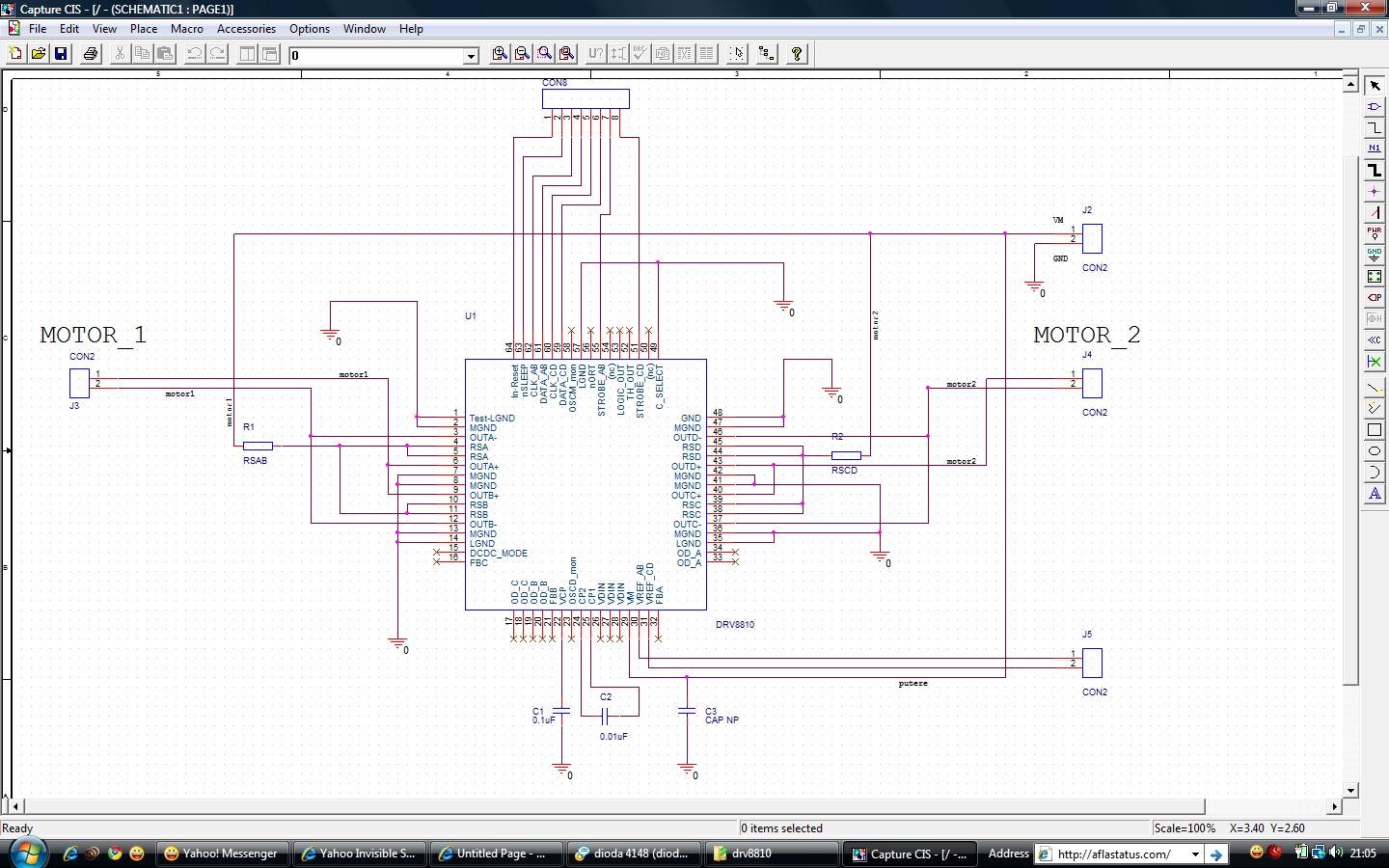
Task: Click the Zoom to Area icon
Action: coord(545,54)
